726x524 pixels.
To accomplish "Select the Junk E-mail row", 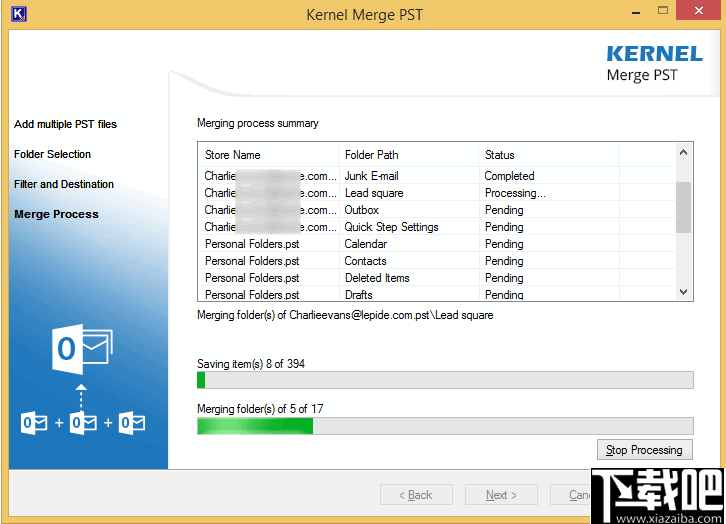I will pyautogui.click(x=437, y=176).
